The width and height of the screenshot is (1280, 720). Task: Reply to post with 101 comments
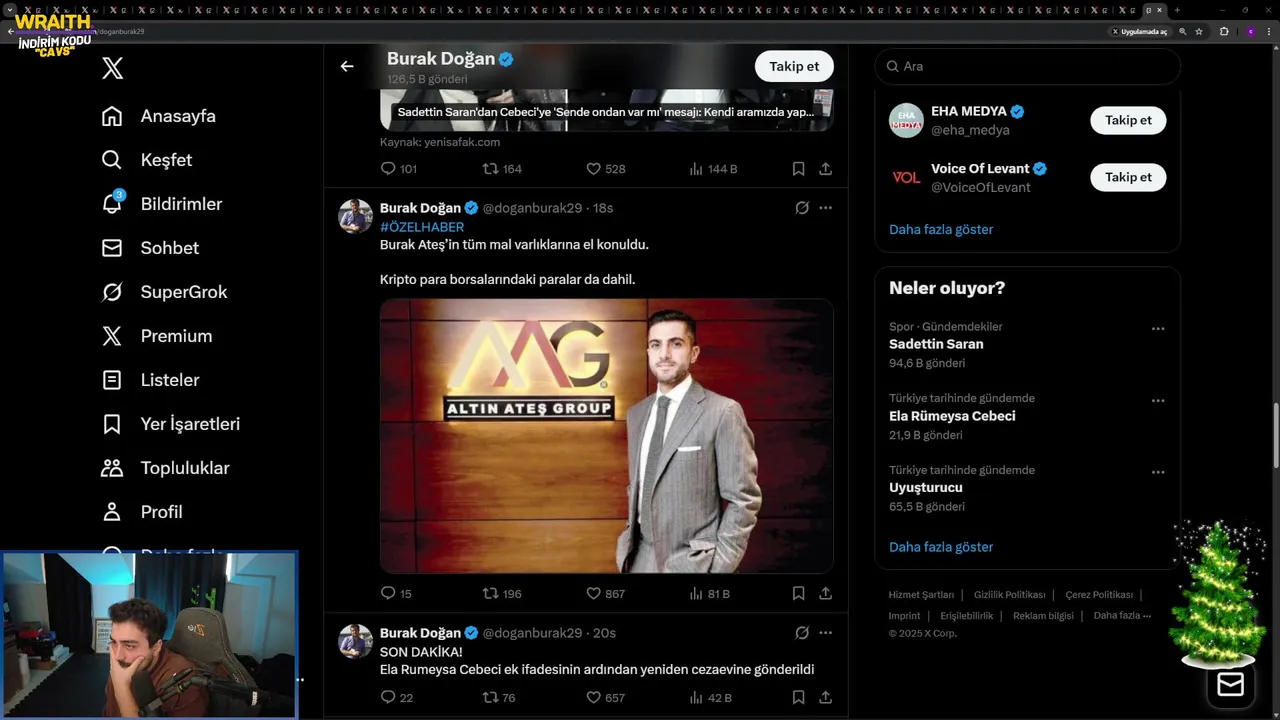pos(398,169)
